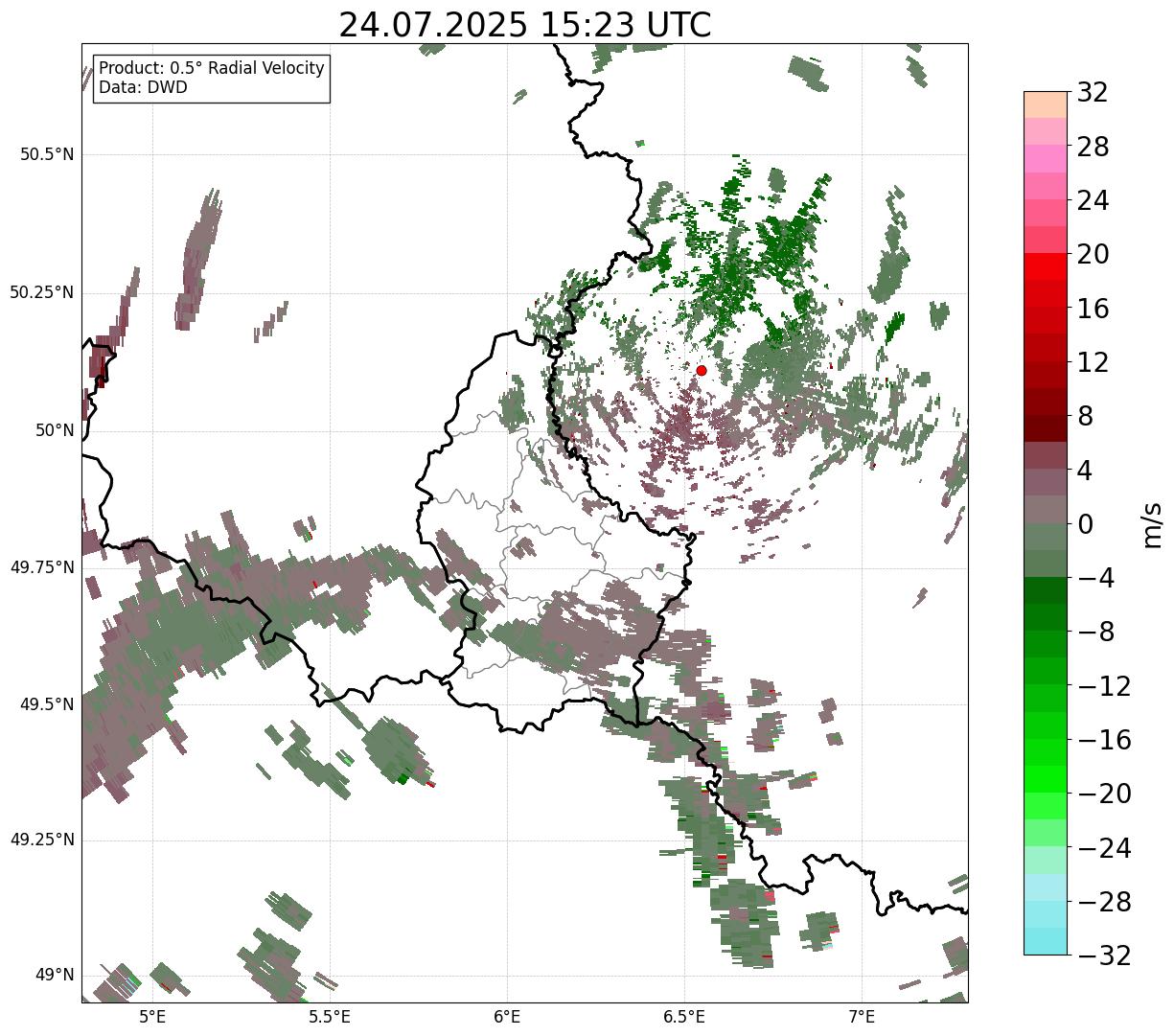1174x1036 pixels.
Task: Click the red radar site marker
Action: click(702, 370)
